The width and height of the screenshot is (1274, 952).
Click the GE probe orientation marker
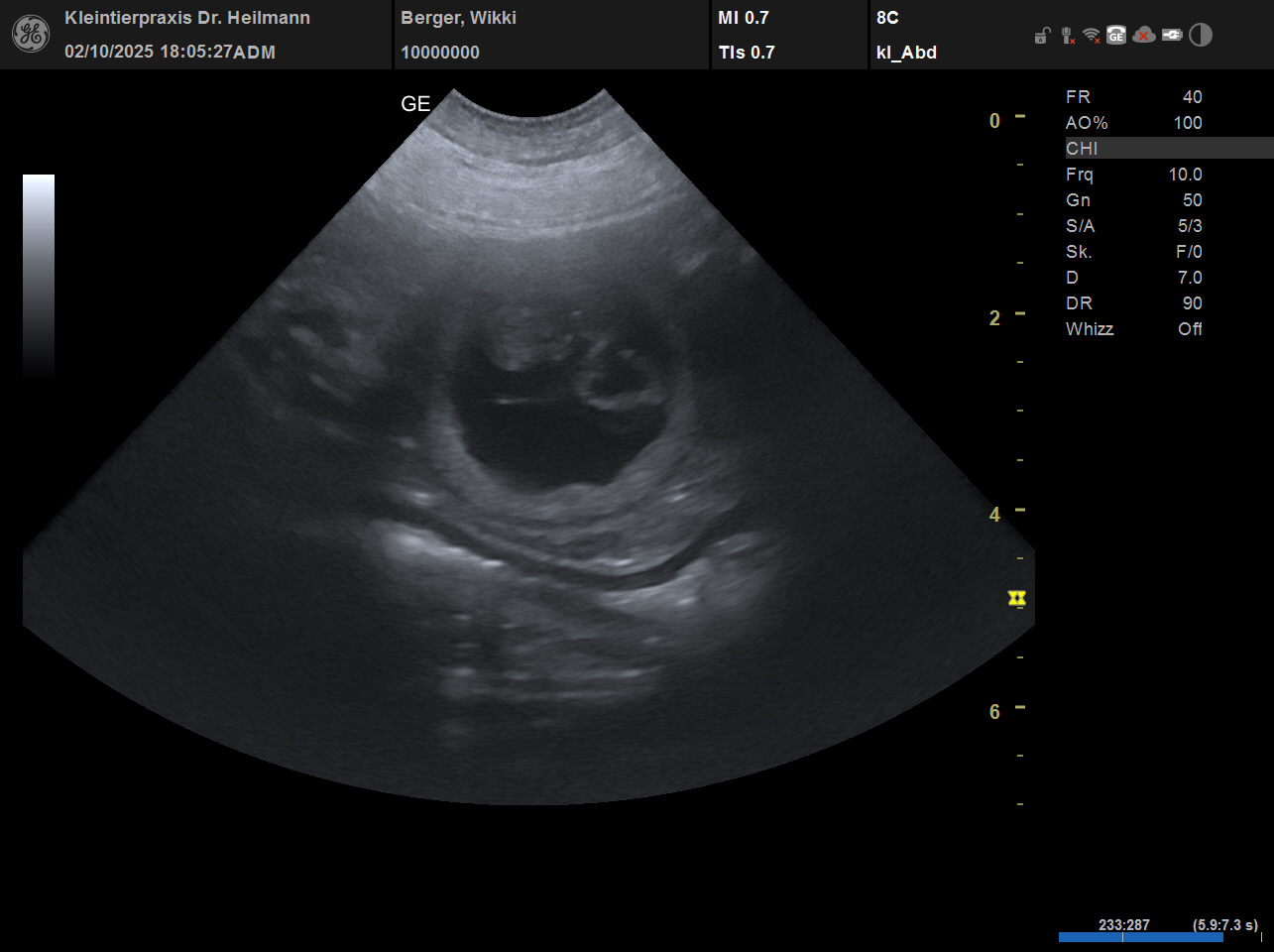click(x=415, y=104)
